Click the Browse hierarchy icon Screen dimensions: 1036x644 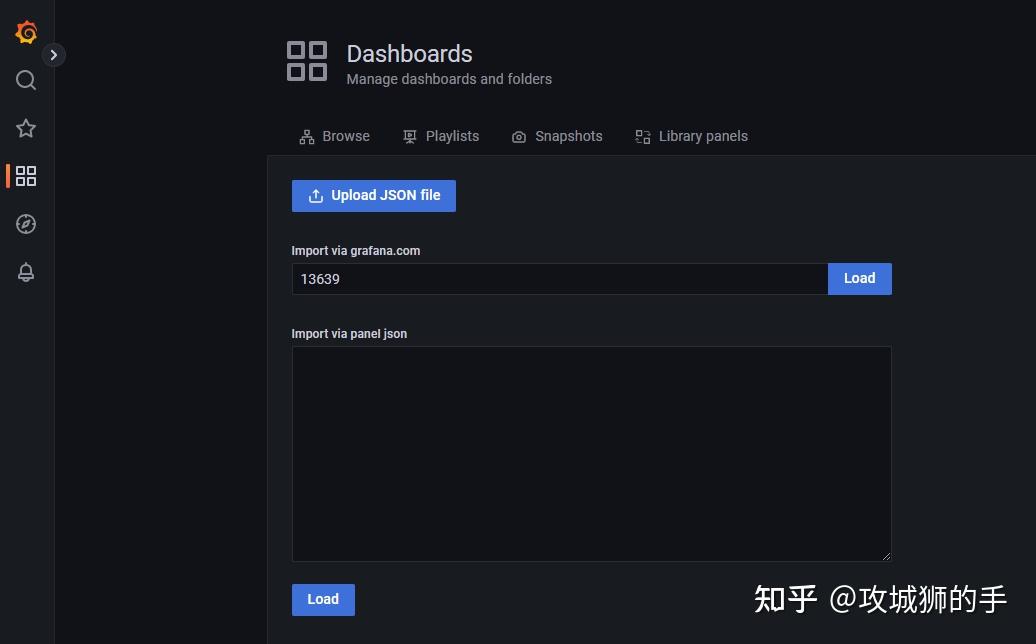[x=306, y=136]
